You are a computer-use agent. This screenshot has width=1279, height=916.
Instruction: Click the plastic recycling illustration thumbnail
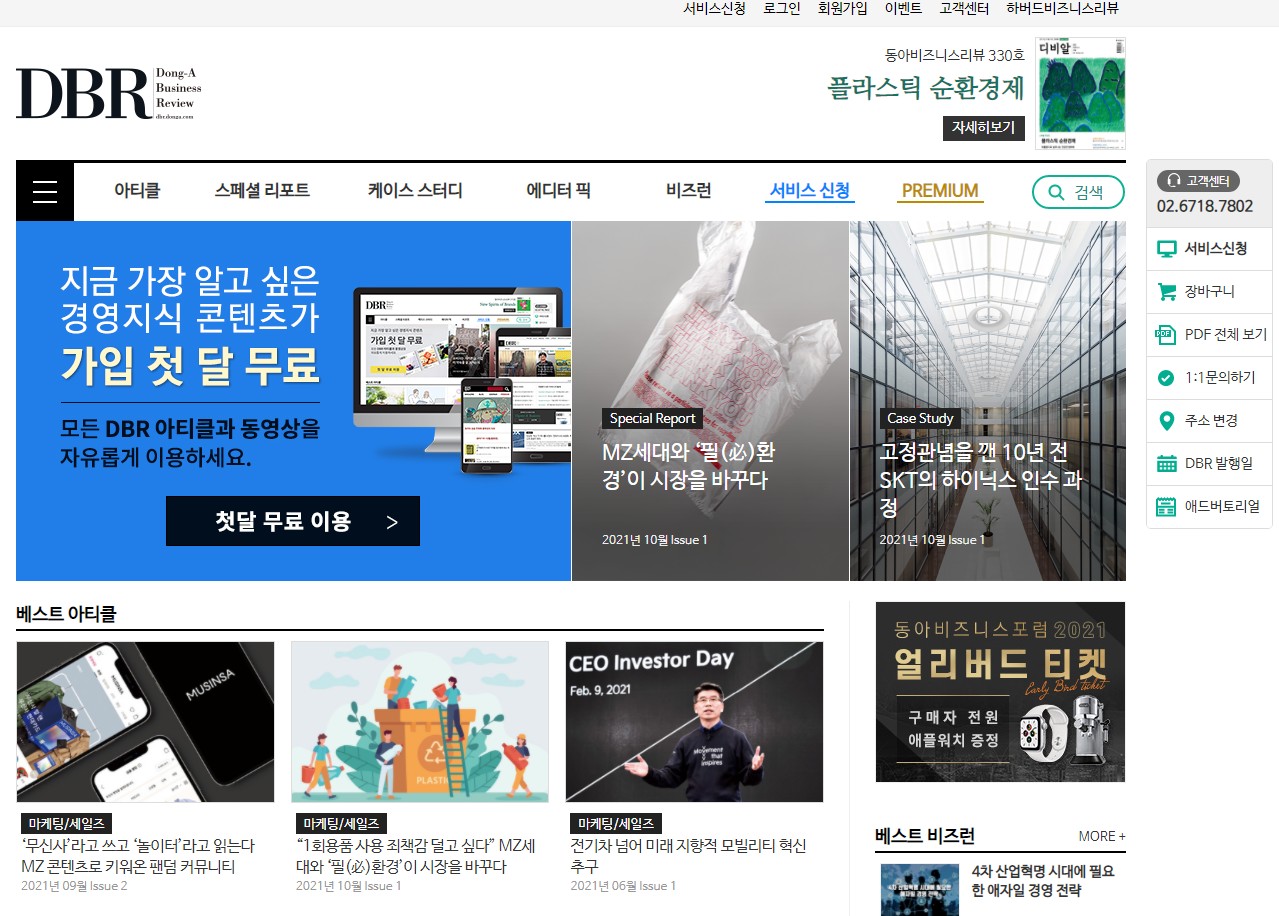tap(420, 722)
